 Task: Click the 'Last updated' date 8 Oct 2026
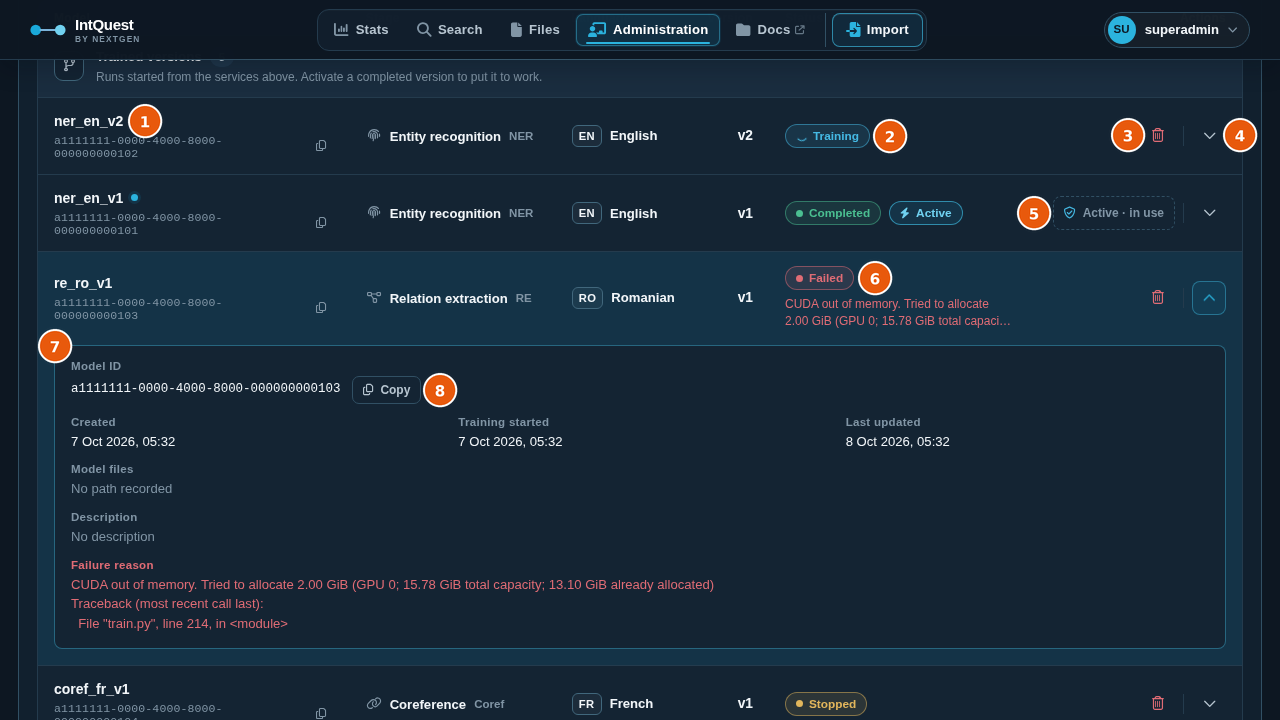(x=898, y=442)
